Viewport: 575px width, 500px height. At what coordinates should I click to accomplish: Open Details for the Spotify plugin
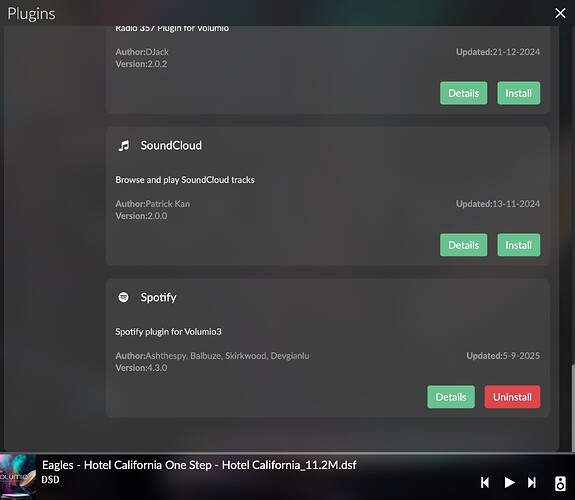click(451, 397)
